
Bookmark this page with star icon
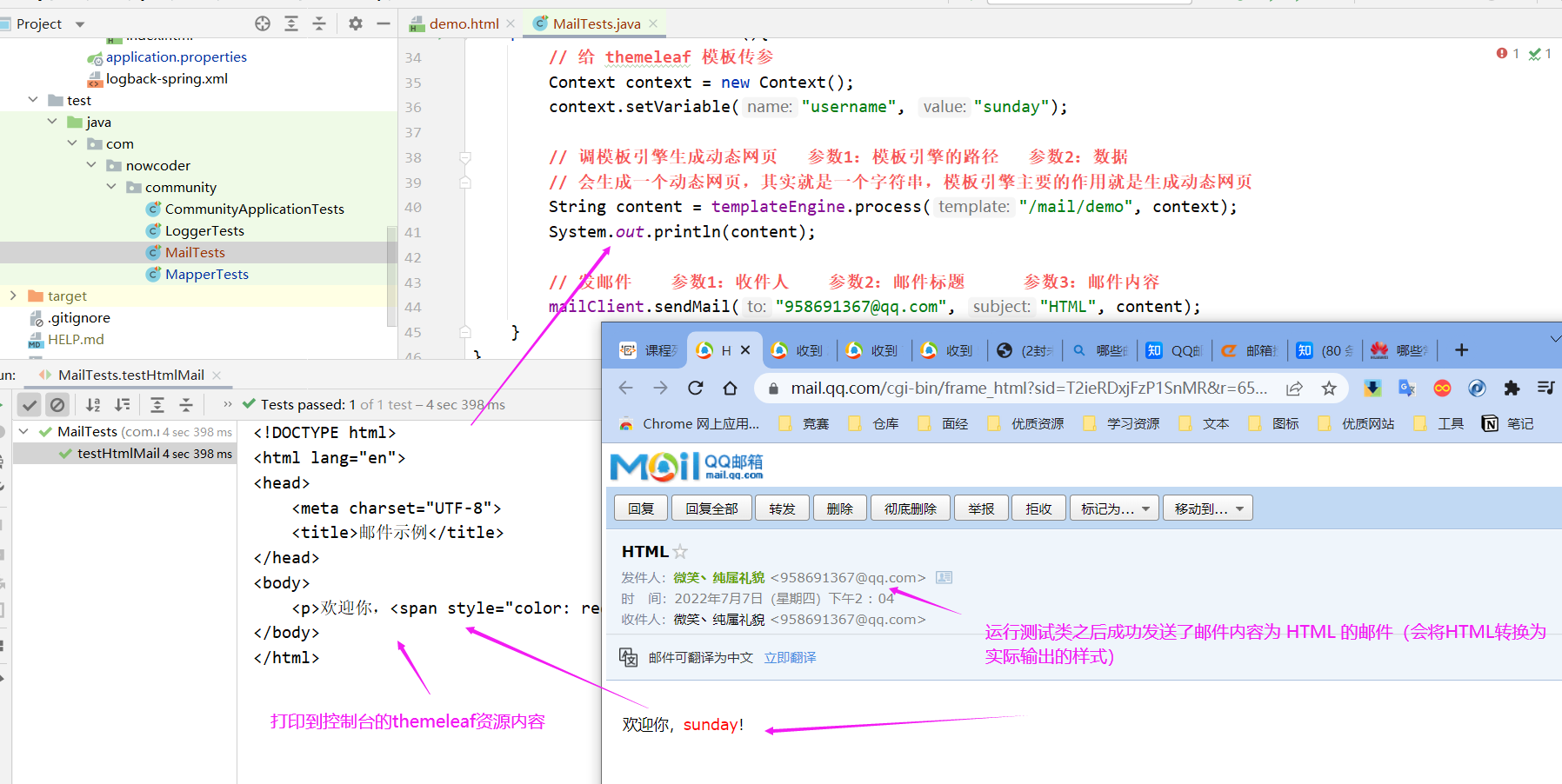(x=1329, y=389)
